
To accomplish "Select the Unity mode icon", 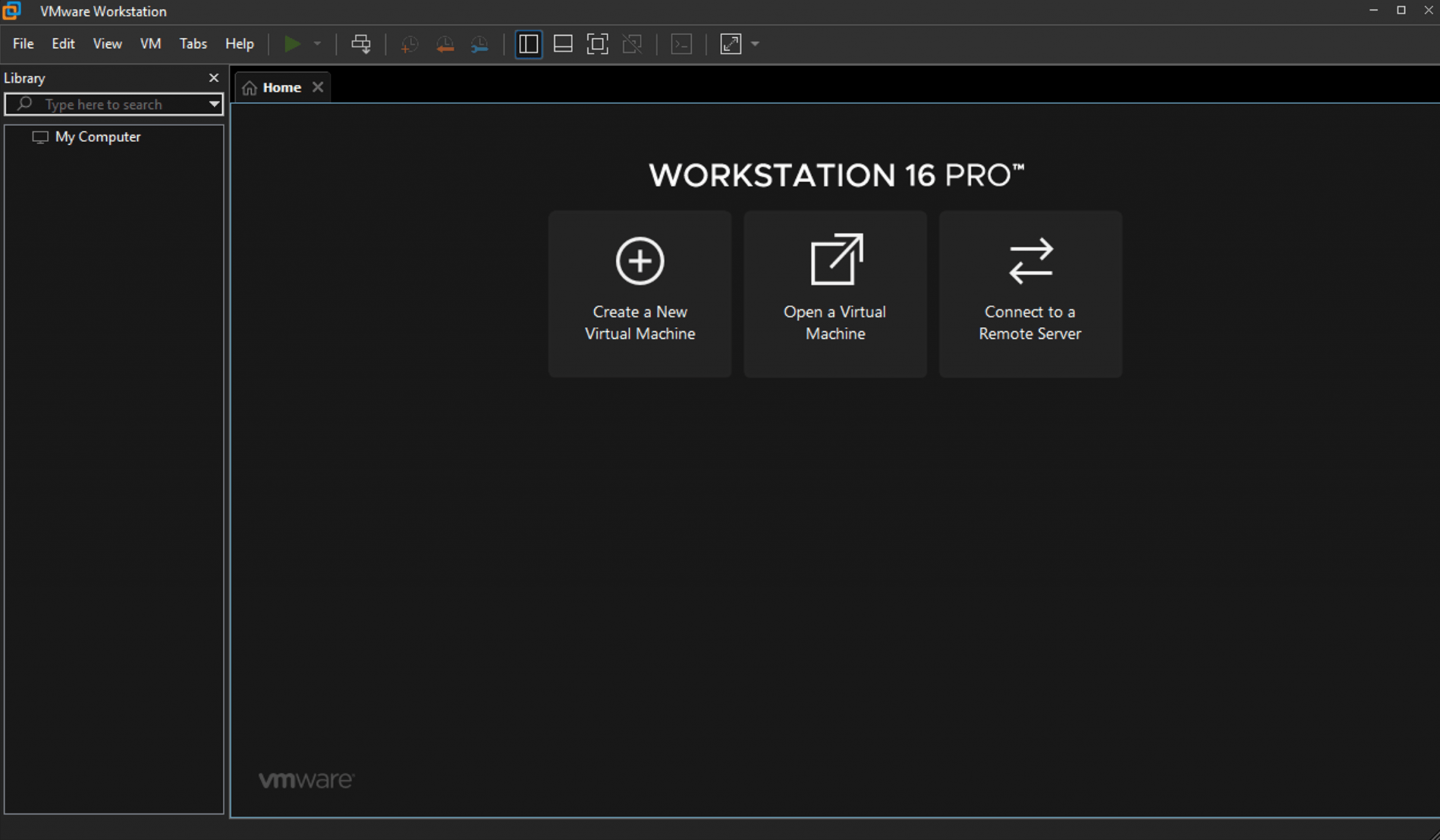I will click(631, 44).
